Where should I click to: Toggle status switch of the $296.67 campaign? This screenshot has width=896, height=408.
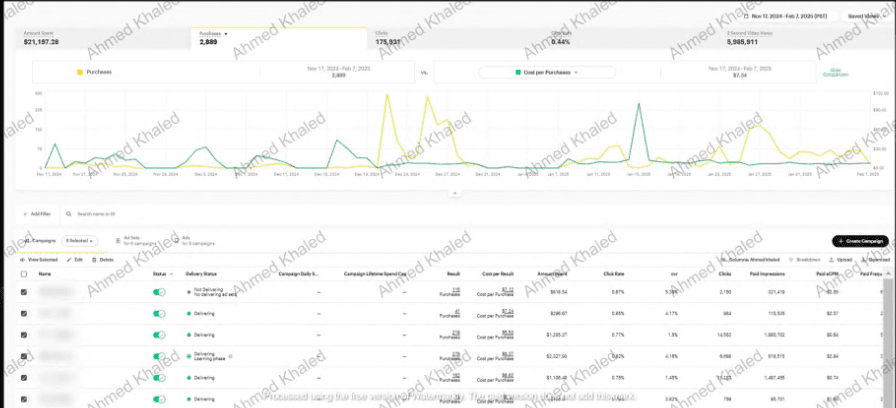tap(159, 314)
